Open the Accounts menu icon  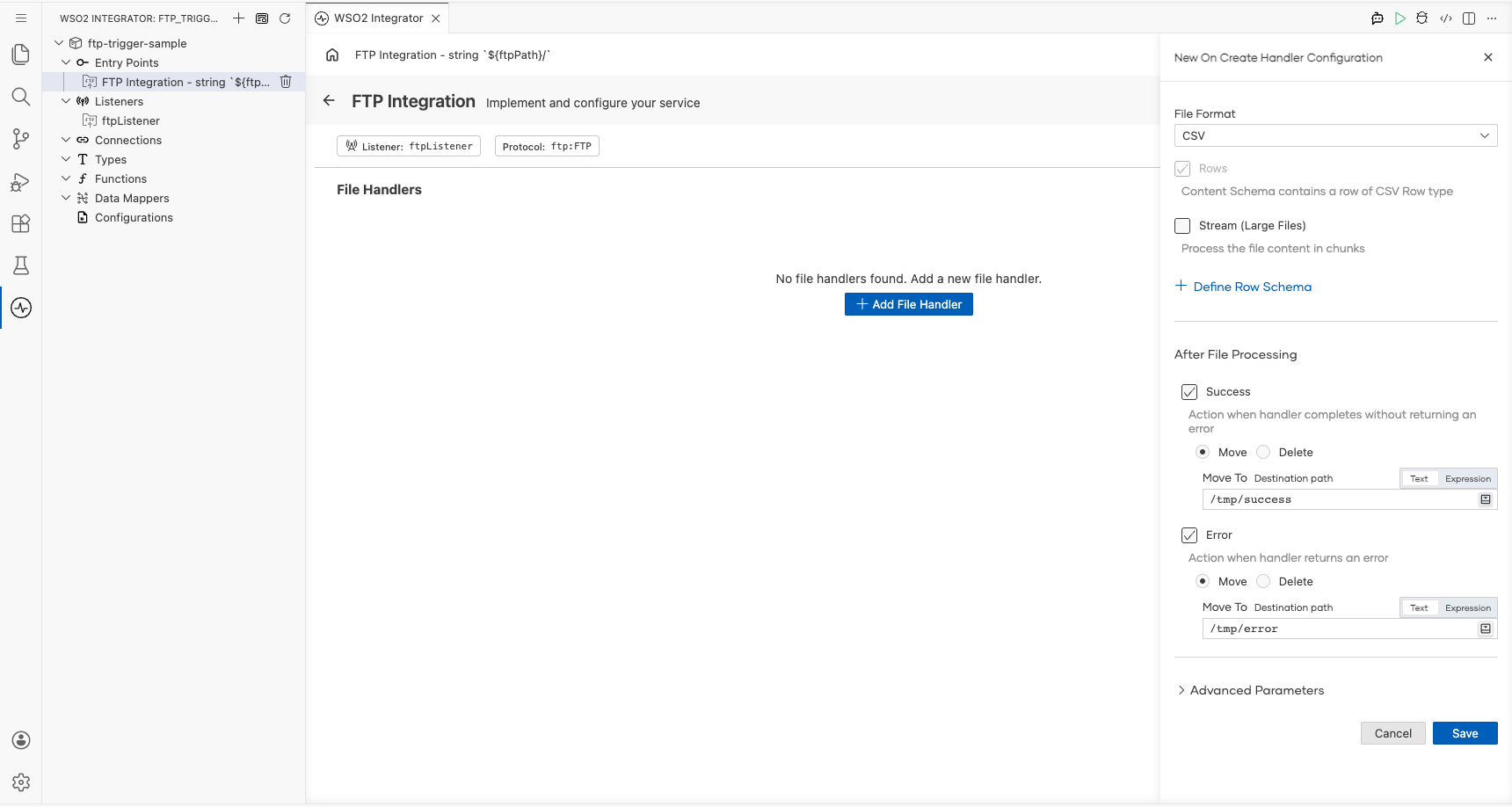click(21, 740)
